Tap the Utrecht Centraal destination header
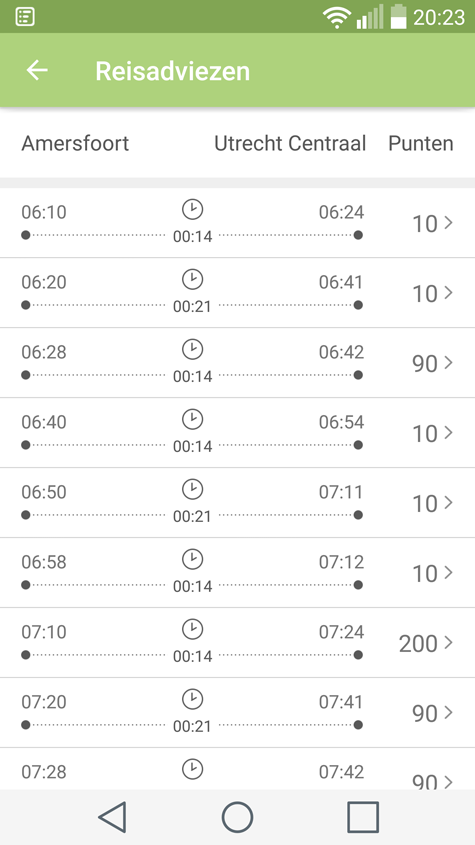Image resolution: width=475 pixels, height=845 pixels. [290, 143]
